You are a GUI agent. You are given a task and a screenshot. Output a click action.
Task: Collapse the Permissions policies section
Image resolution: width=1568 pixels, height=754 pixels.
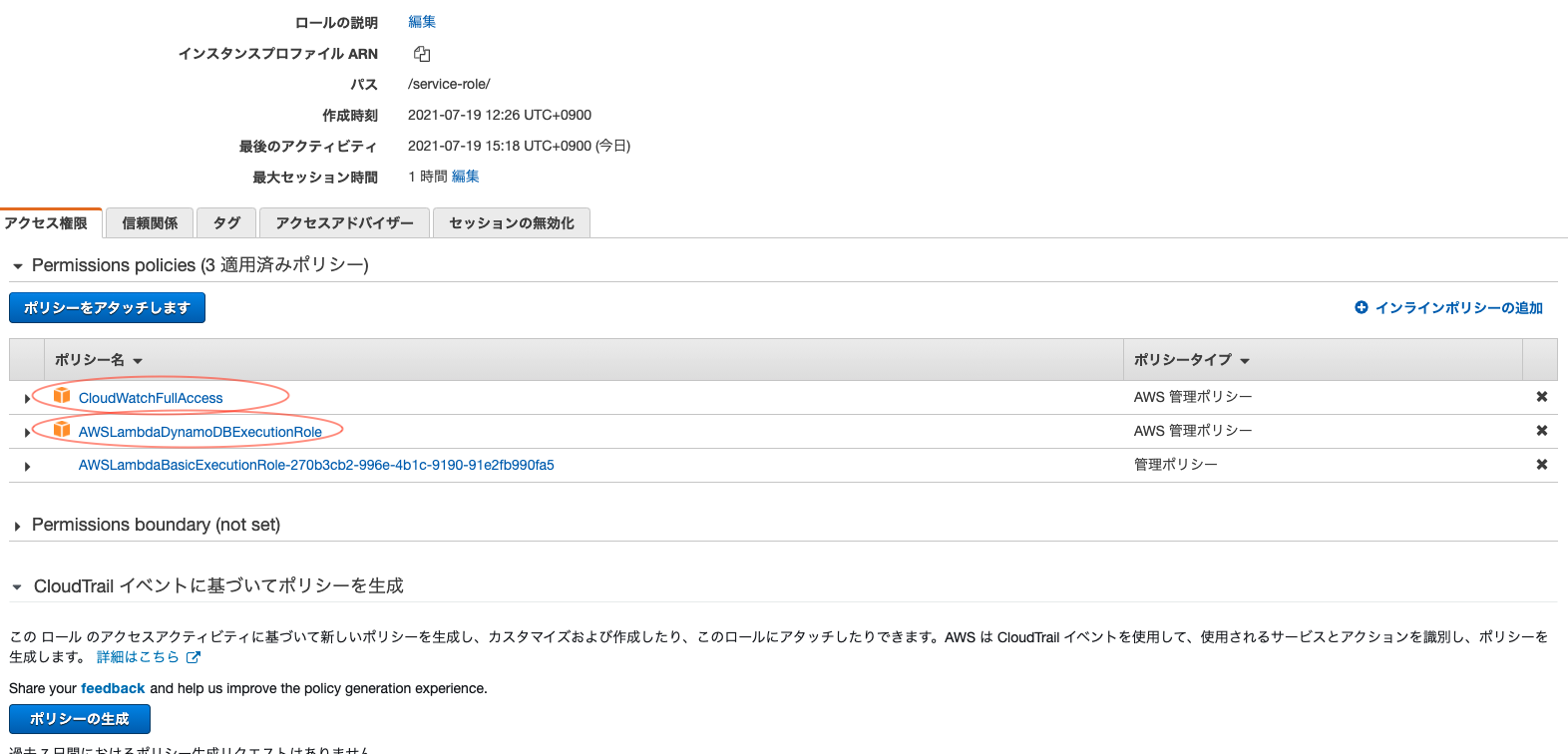pyautogui.click(x=17, y=266)
